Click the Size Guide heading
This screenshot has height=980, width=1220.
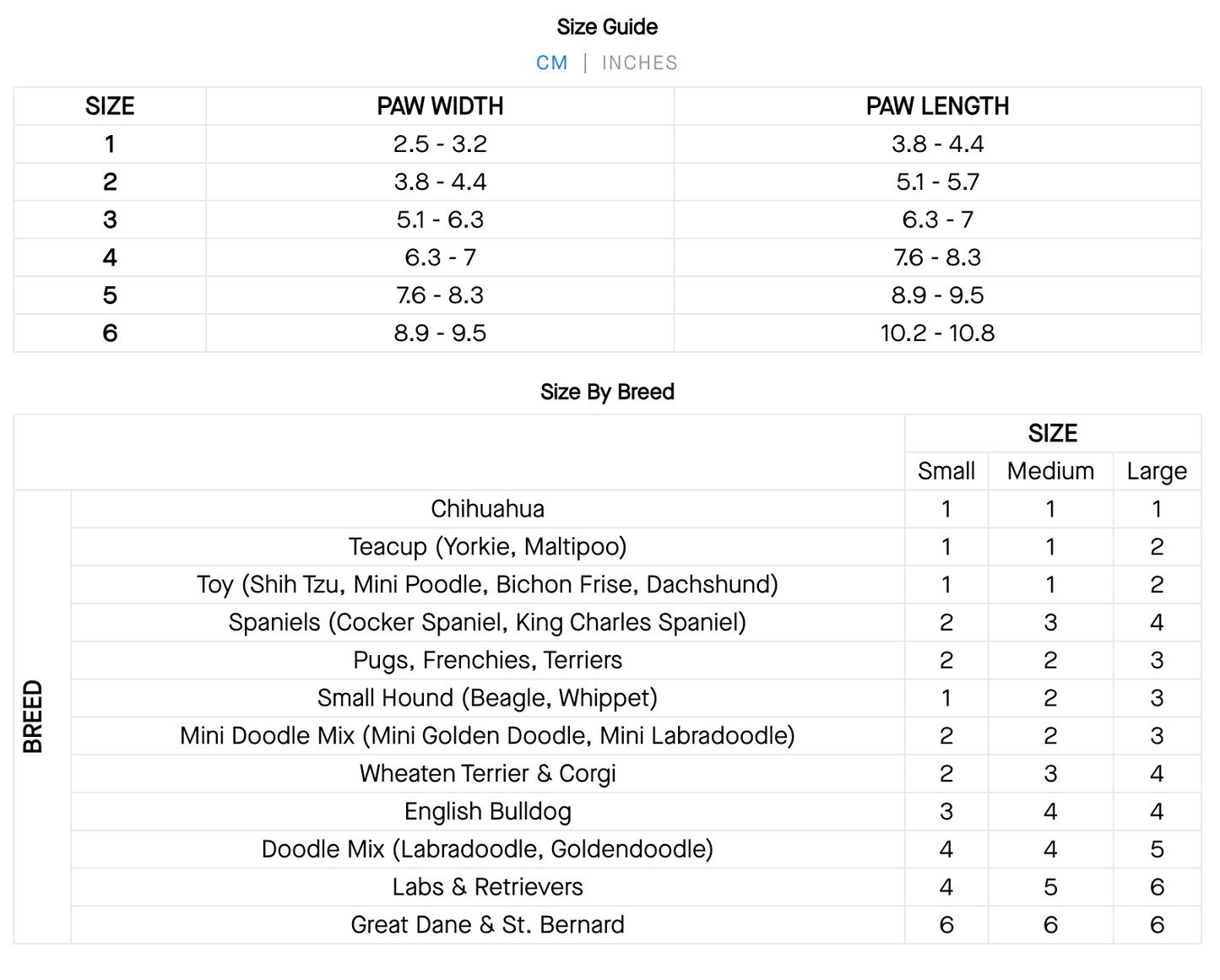pos(607,27)
